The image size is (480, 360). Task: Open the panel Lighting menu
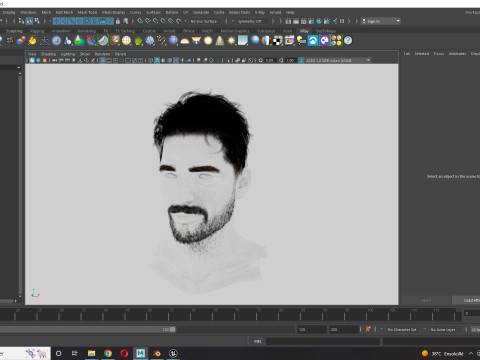click(x=68, y=54)
